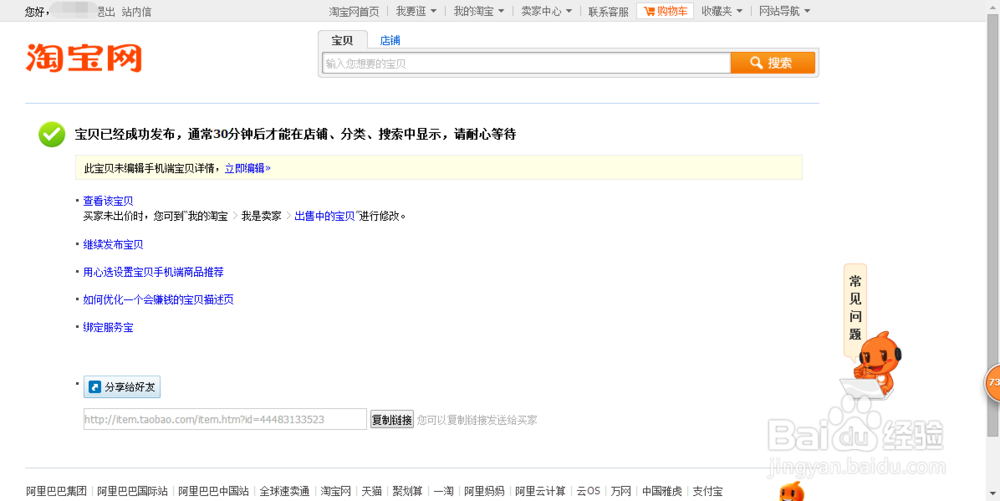
Task: Open the 常见问题 FAQ tab
Action: (x=855, y=309)
